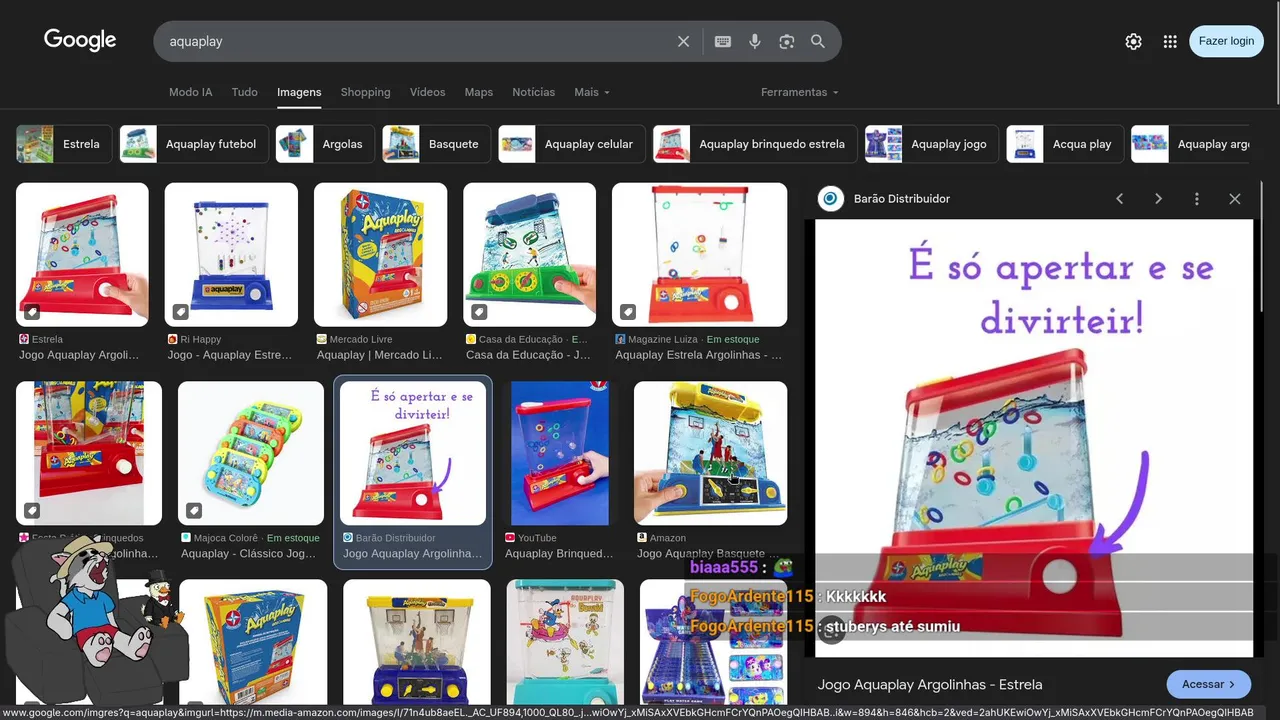Open the selected Barão Distribuidor thumbnail
Viewport: 1280px width, 720px height.
[413, 453]
